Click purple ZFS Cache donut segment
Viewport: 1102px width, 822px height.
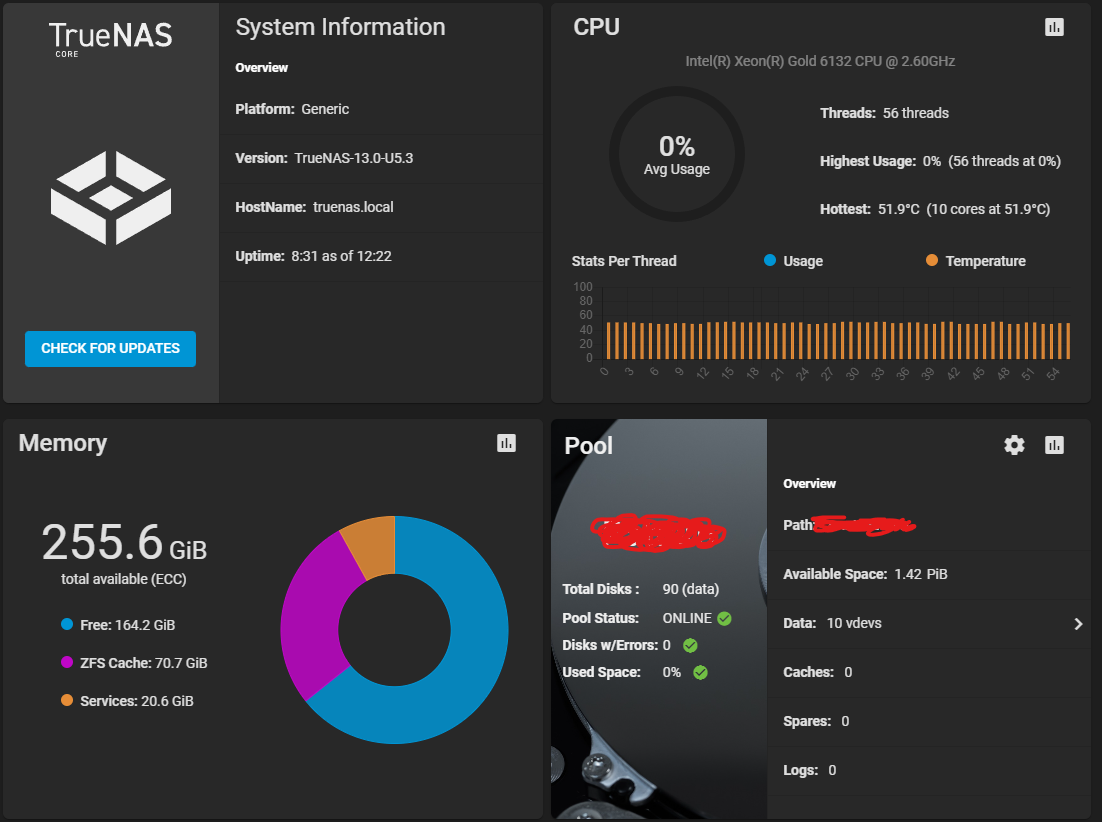tap(315, 618)
